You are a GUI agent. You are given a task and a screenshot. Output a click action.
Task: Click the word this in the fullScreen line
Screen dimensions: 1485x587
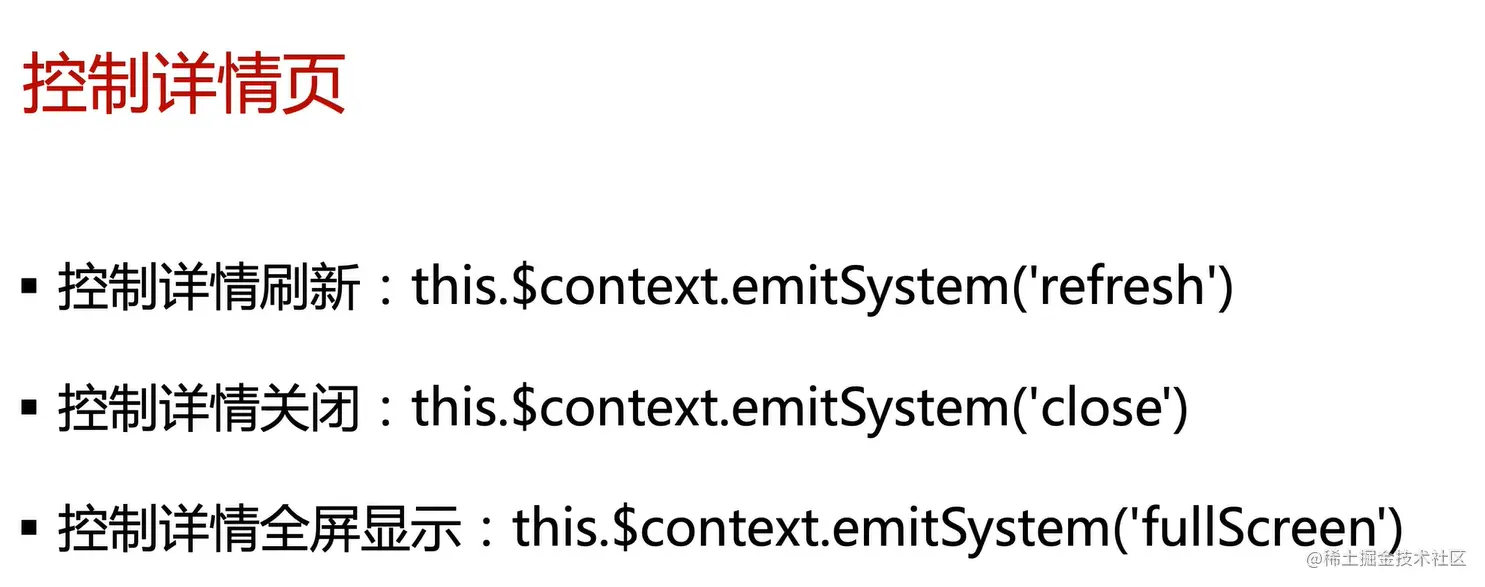(554, 528)
